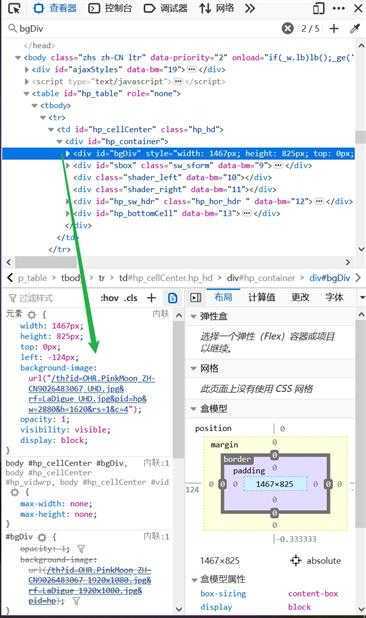366x618 pixels.
Task: Select the hp_sw_hdr div row
Action: 212,201
